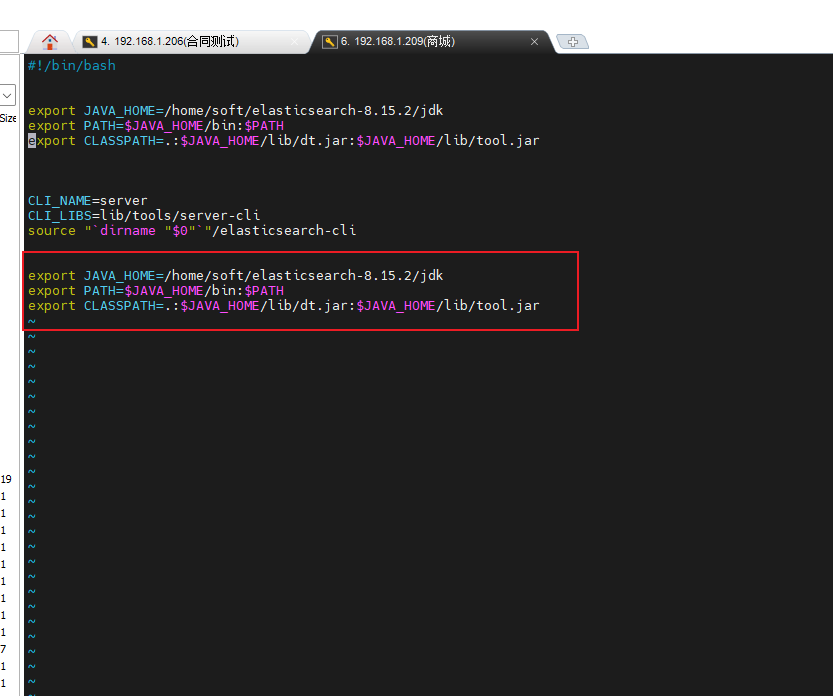Add a new session tab
Screen dimensions: 833x696
[x=573, y=41]
